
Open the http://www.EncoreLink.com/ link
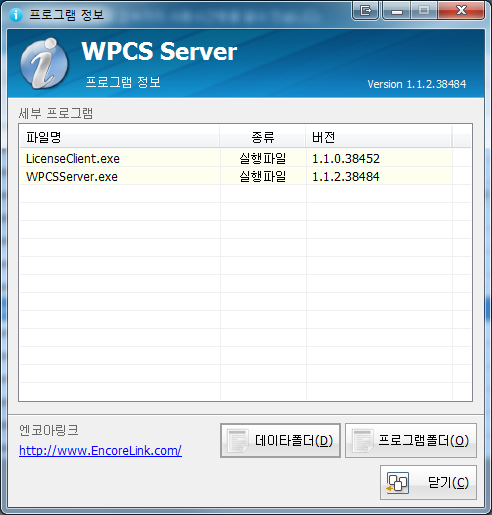pyautogui.click(x=100, y=451)
